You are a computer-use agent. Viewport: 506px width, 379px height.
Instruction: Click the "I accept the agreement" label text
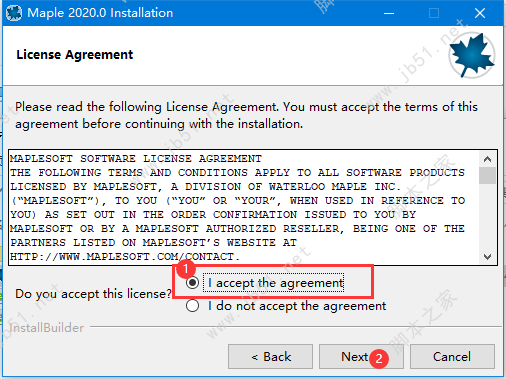coord(275,283)
